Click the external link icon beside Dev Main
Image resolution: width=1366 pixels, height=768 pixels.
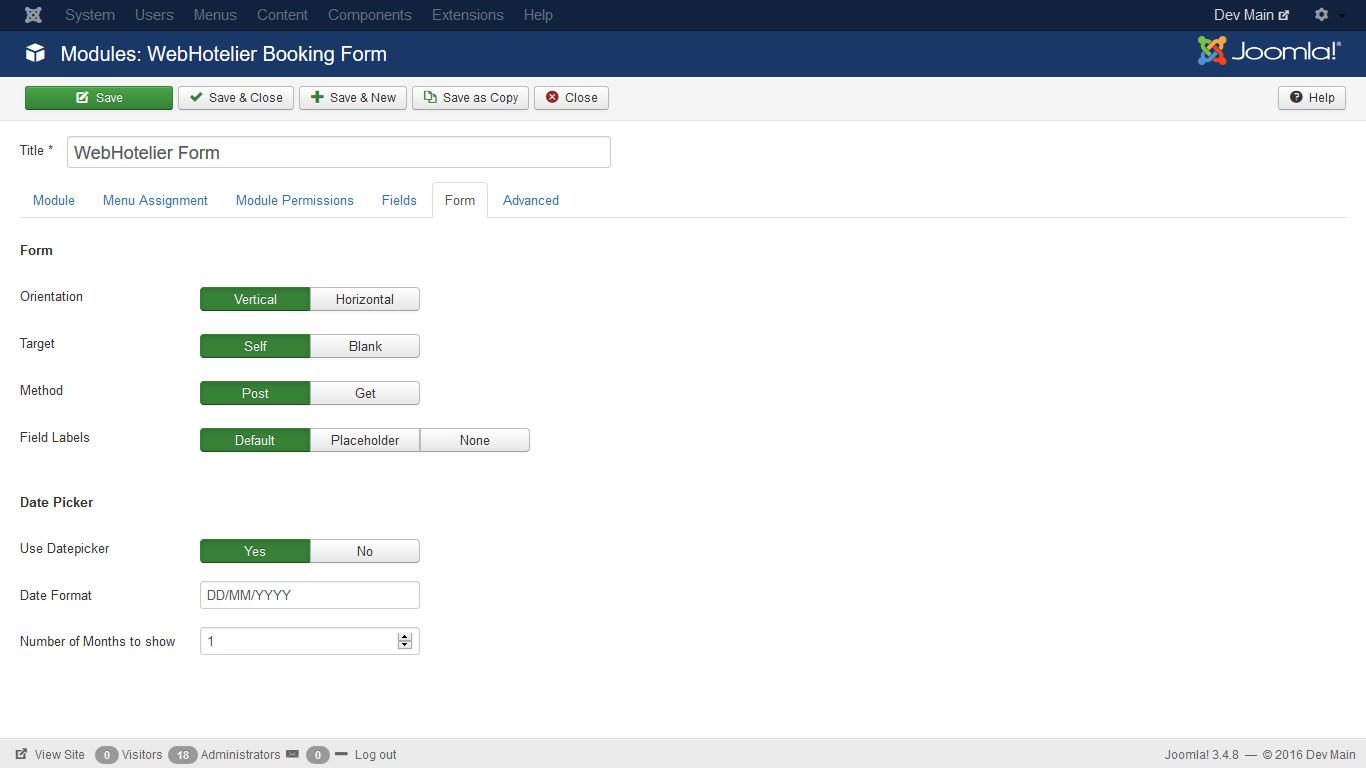coord(1284,15)
